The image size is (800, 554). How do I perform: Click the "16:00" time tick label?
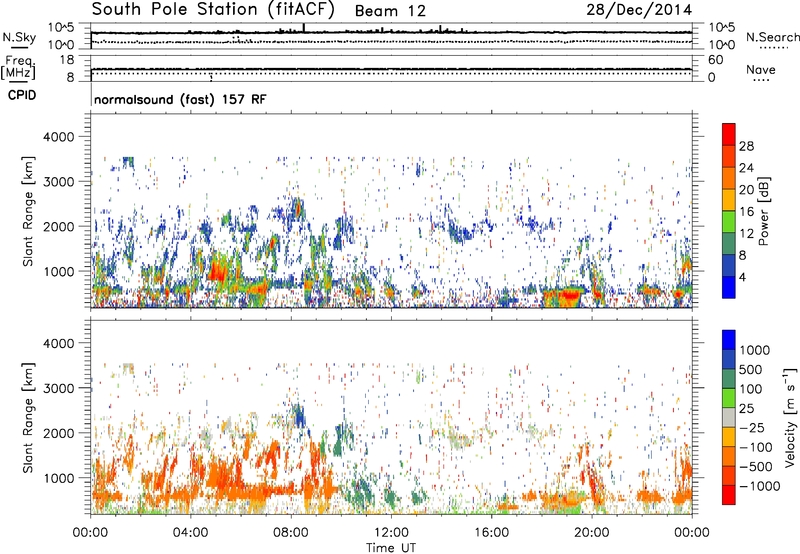pyautogui.click(x=491, y=533)
